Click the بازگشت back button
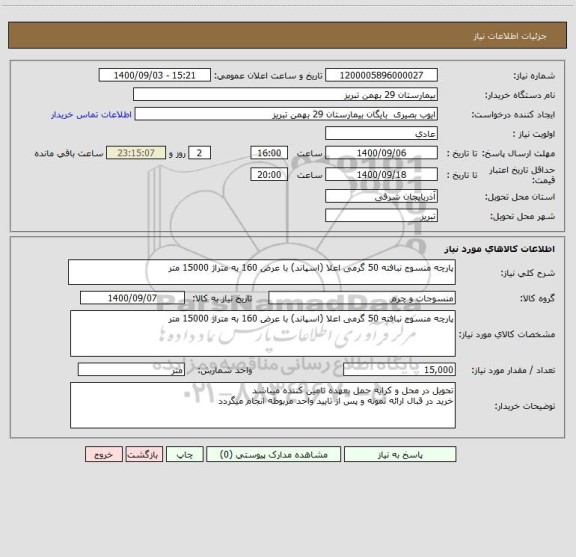Screen dimensions: 576x557 [144, 454]
